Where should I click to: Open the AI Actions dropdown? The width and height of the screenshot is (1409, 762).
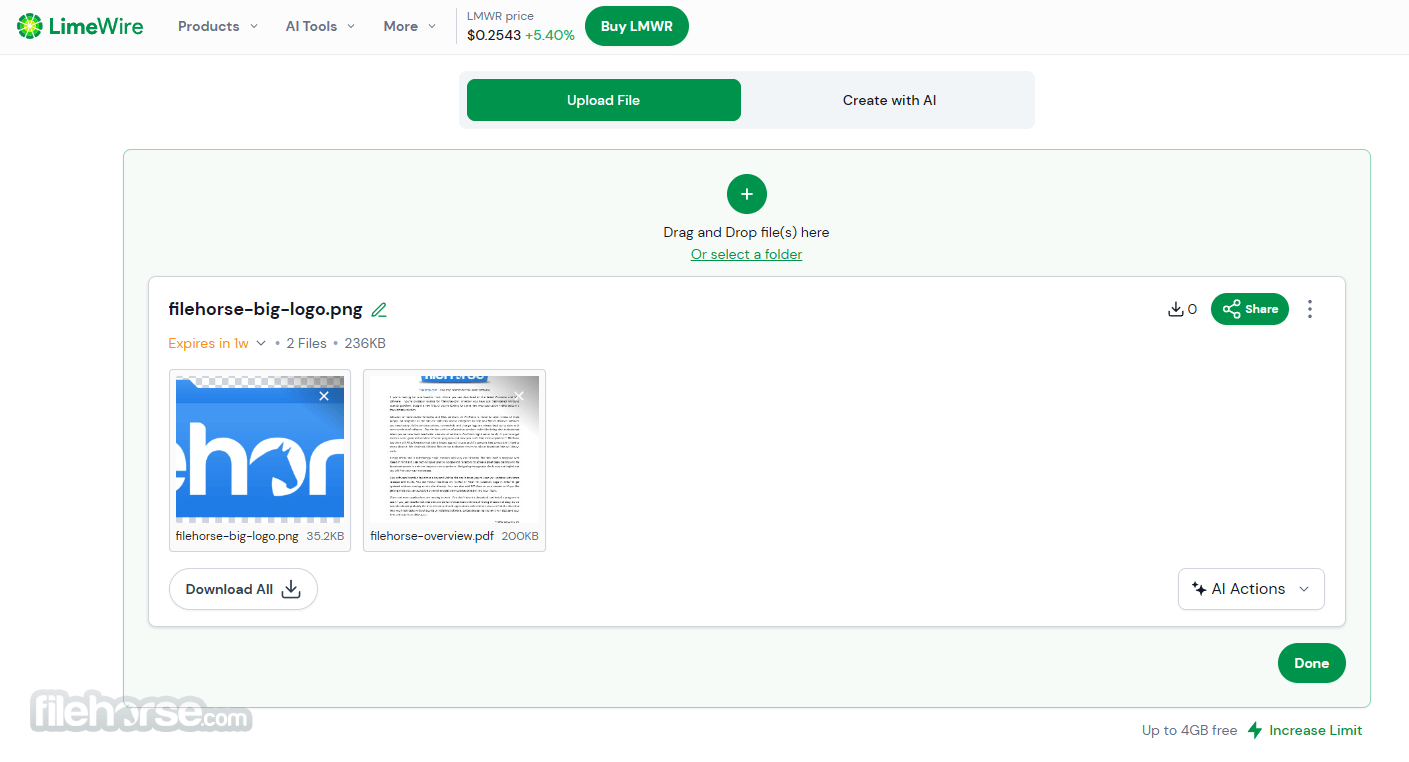(x=1251, y=589)
